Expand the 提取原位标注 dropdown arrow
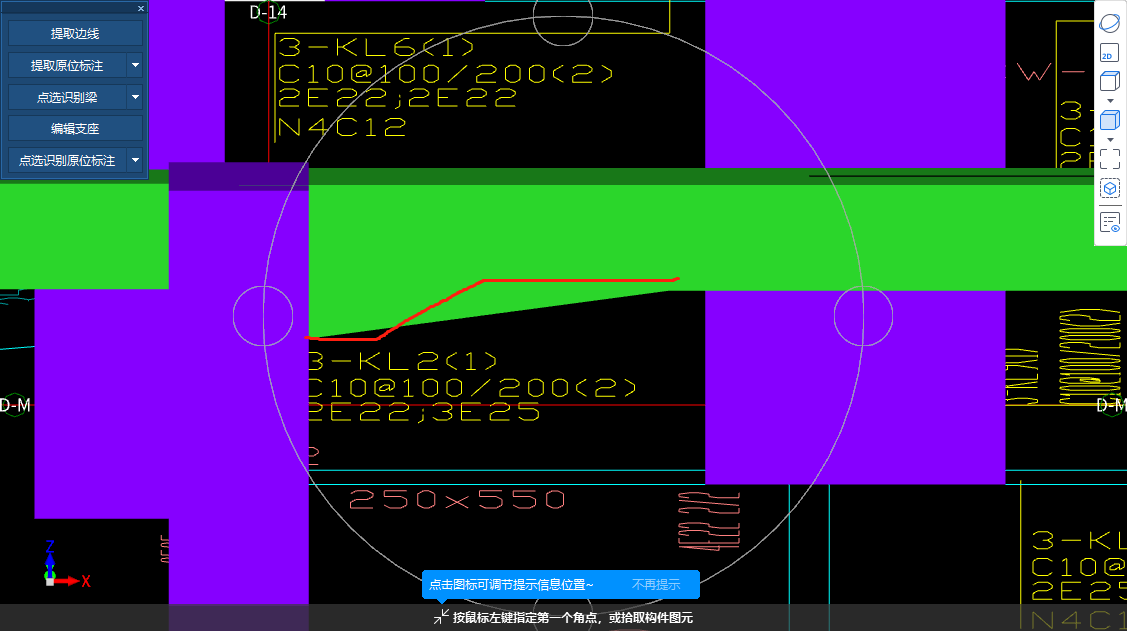Screen dimensions: 1127x631 pyautogui.click(x=135, y=65)
